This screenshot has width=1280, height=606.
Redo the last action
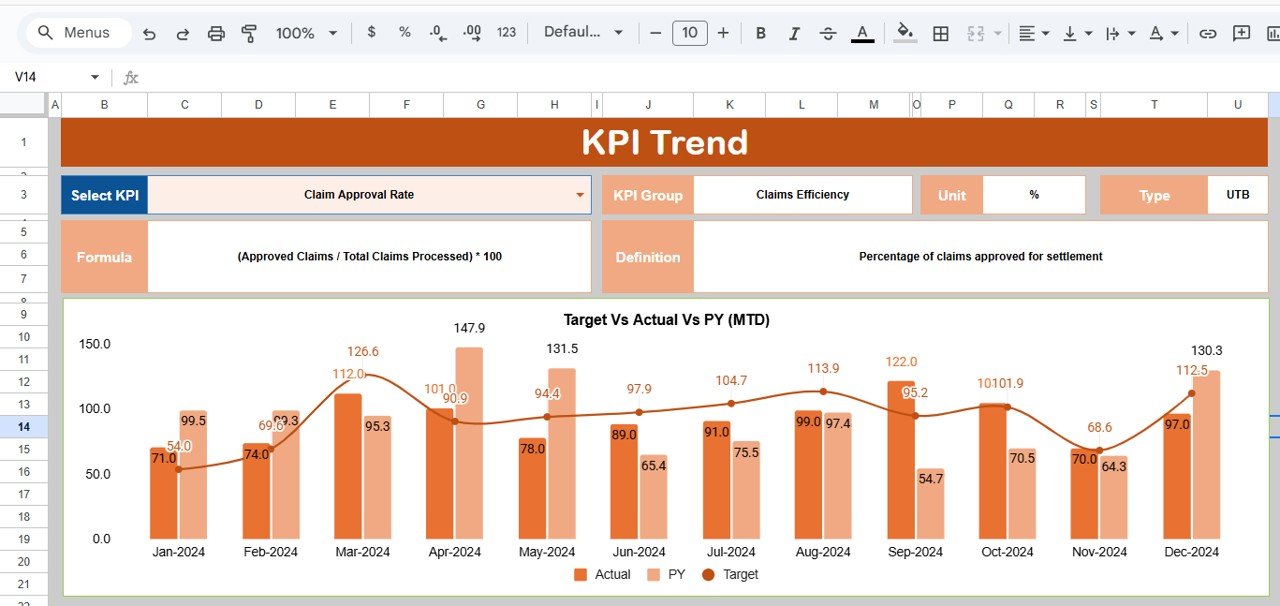(182, 33)
